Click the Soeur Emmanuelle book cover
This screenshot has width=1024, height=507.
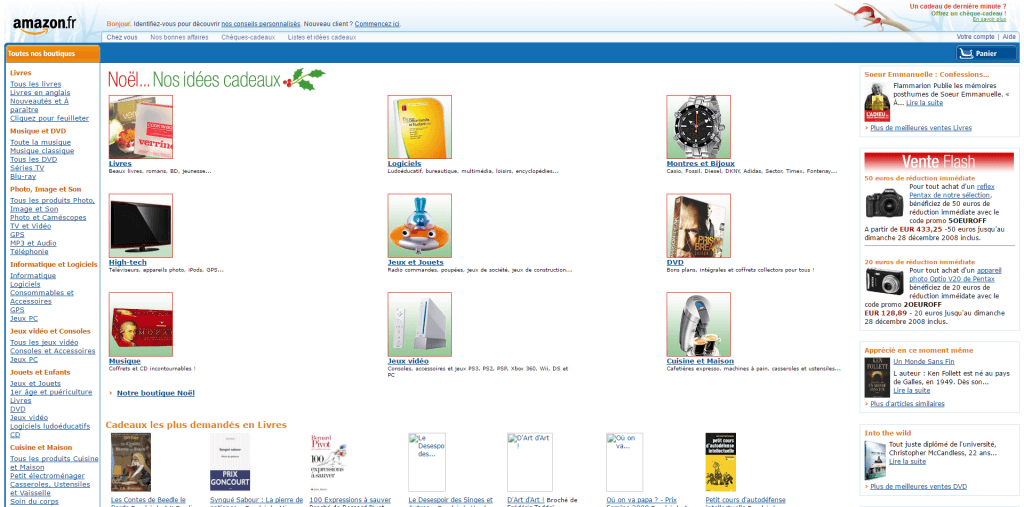(876, 102)
